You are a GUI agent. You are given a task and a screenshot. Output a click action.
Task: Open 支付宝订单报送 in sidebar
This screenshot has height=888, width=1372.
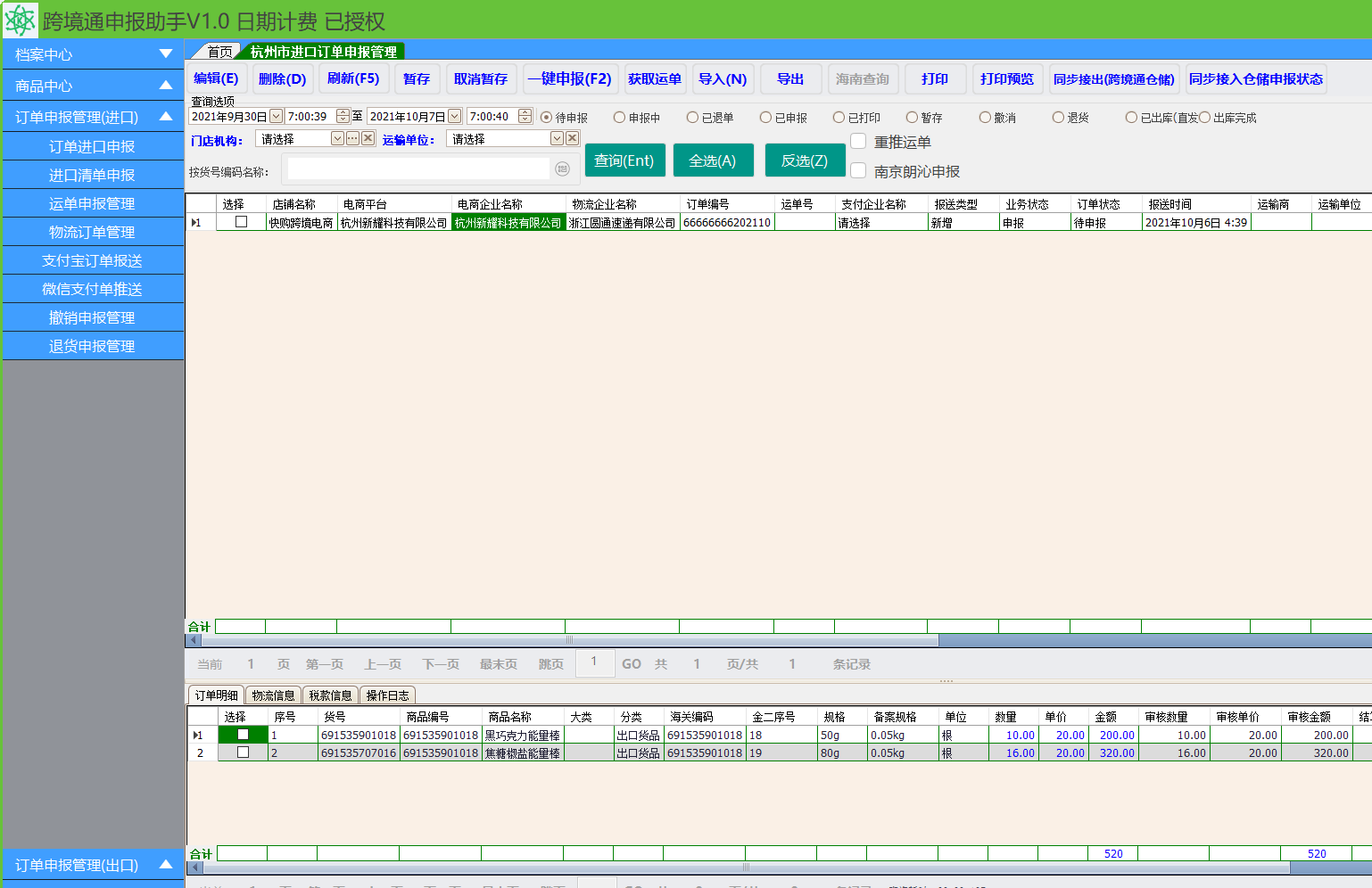[93, 260]
